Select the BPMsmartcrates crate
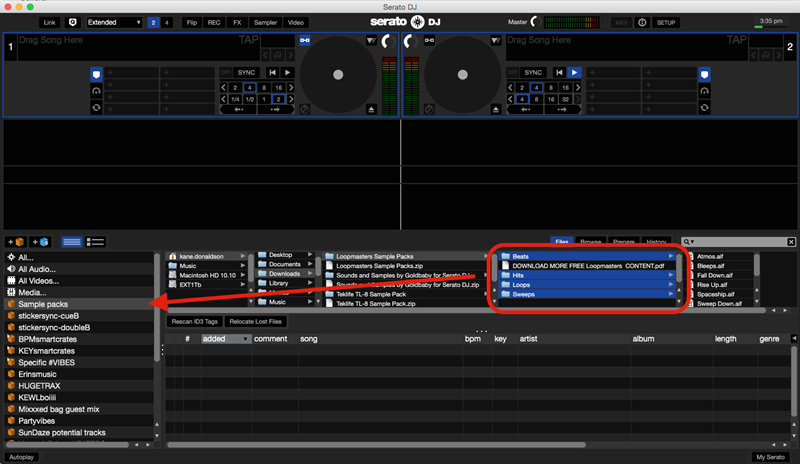This screenshot has width=800, height=464. 79,339
